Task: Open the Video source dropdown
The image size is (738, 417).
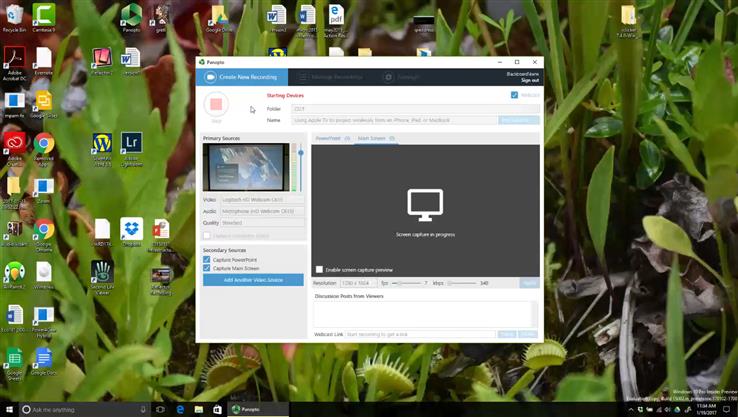Action: point(262,200)
